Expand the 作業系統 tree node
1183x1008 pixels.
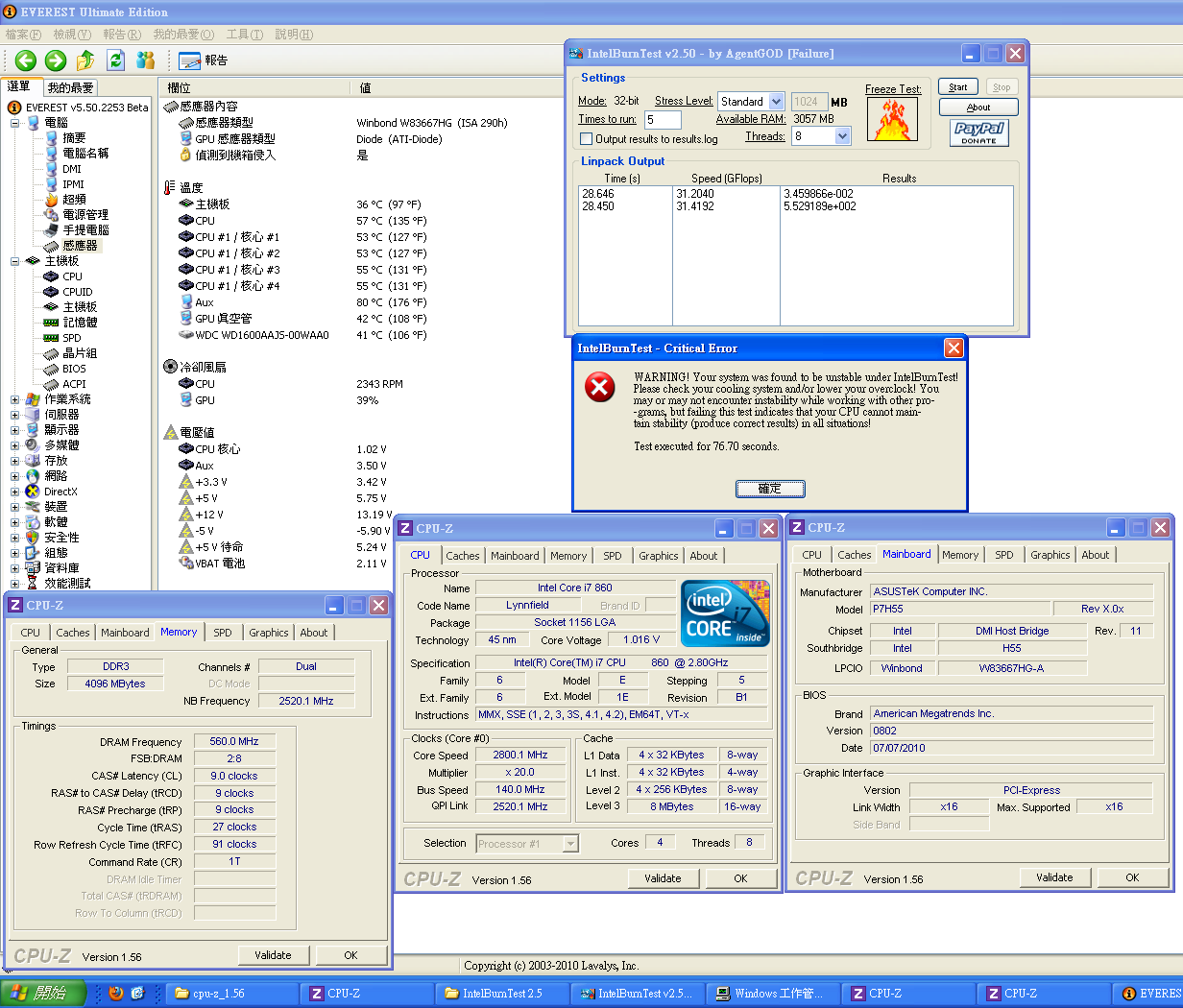coord(14,399)
